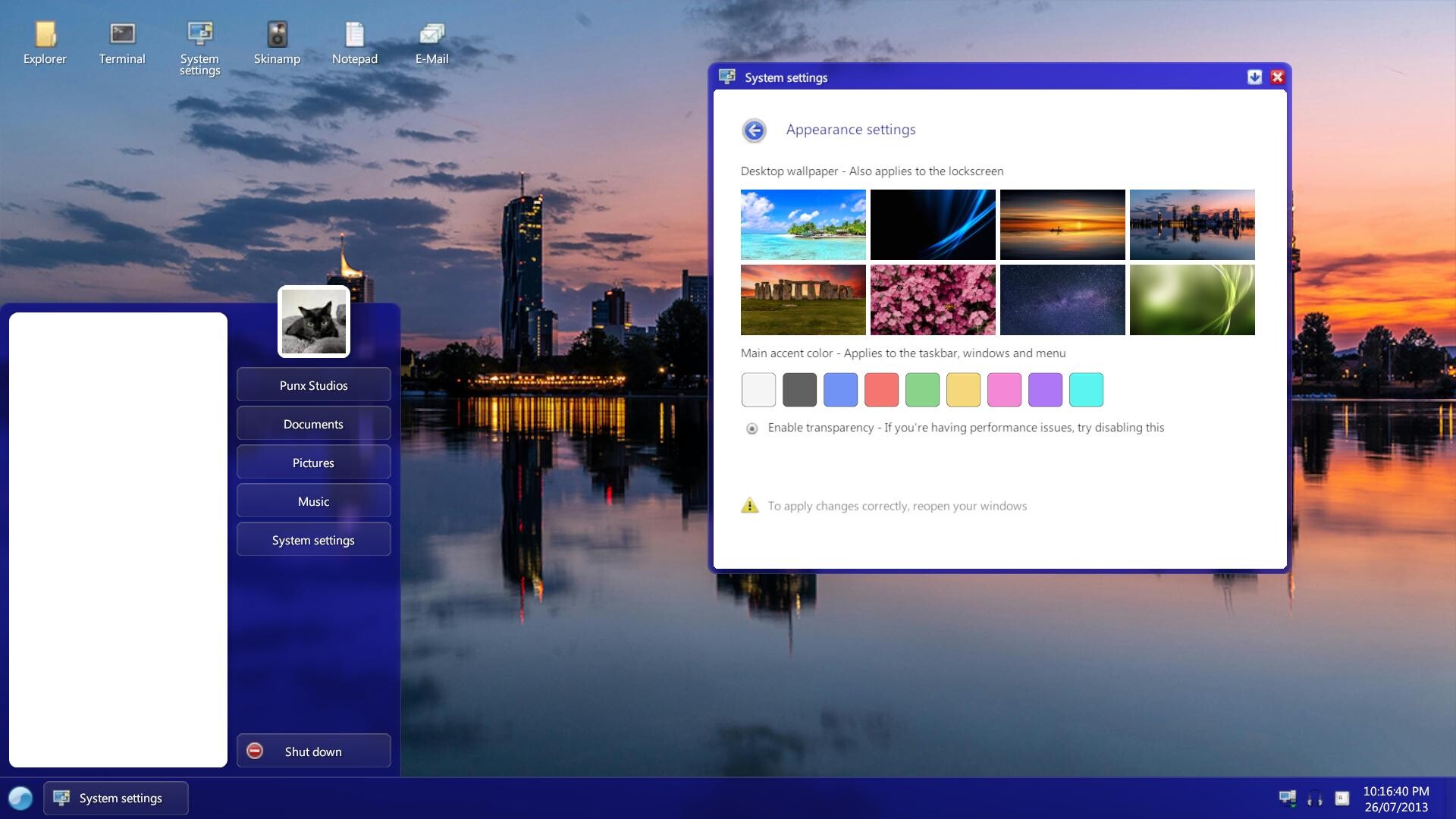Launch the Terminal desktop icon
This screenshot has width=1456, height=819.
pyautogui.click(x=122, y=42)
